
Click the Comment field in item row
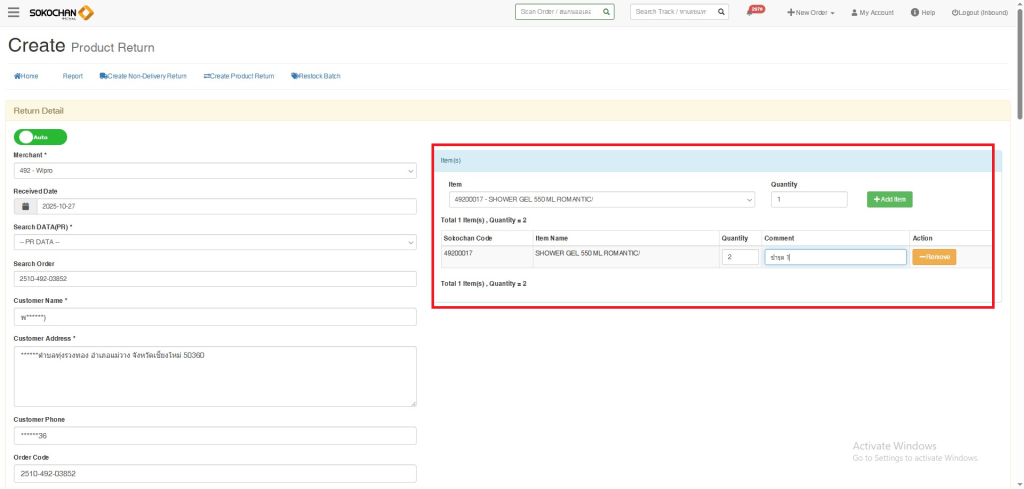click(835, 257)
